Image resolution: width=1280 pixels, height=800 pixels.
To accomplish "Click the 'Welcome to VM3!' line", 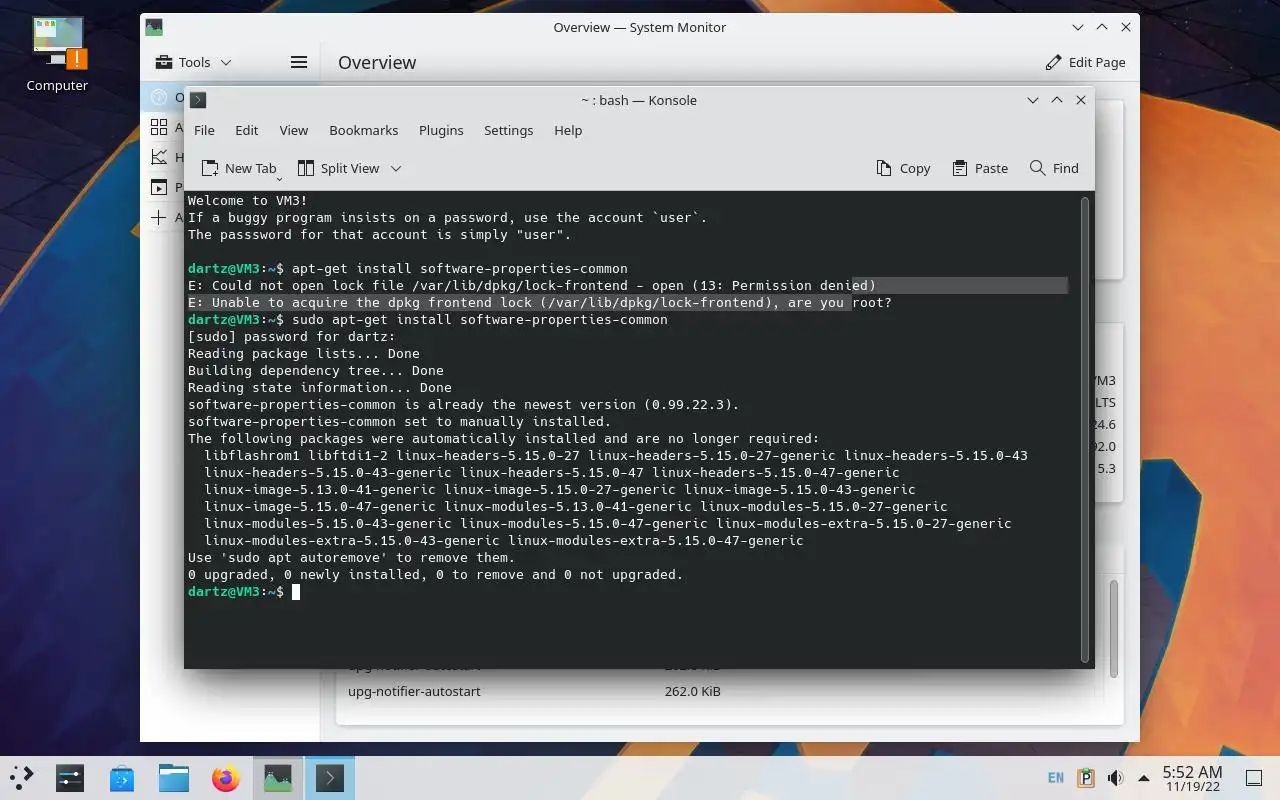I will pos(248,201).
